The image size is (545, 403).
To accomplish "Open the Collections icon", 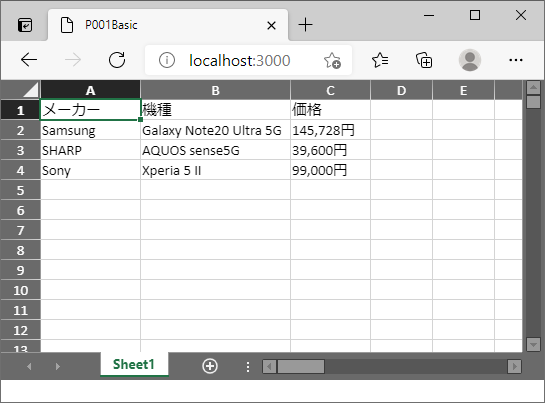I will [424, 60].
